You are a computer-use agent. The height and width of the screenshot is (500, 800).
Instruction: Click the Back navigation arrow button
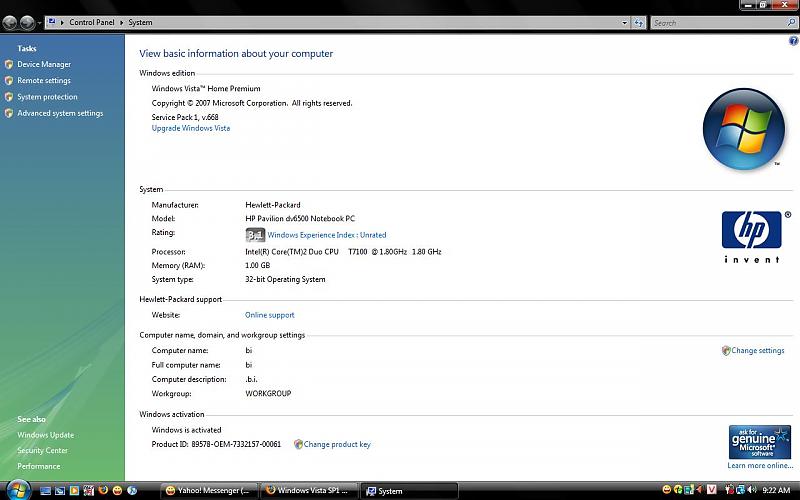(x=10, y=21)
